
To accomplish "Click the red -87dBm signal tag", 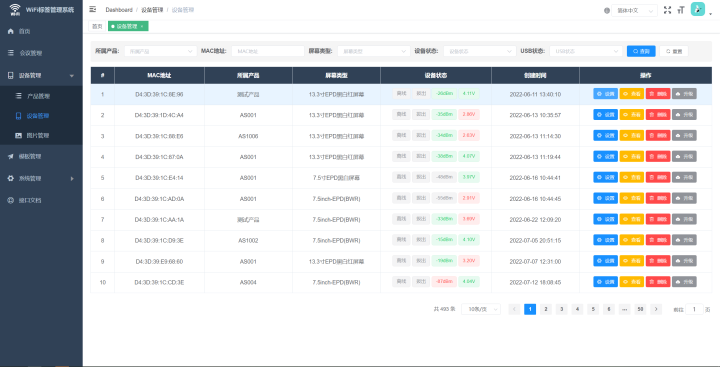I will (x=444, y=281).
